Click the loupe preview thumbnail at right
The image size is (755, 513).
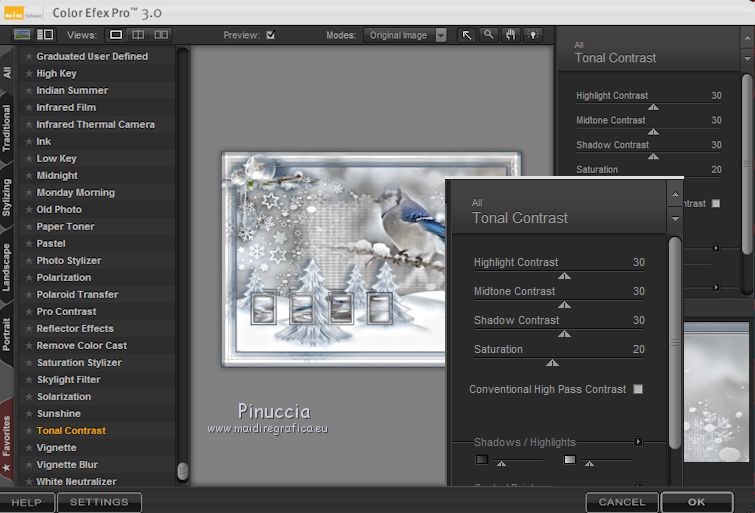[716, 393]
